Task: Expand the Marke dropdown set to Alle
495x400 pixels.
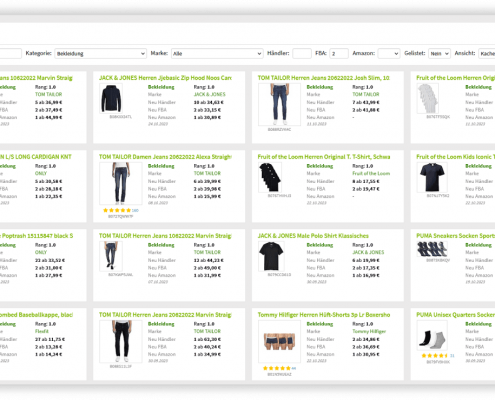Action: 217,53
